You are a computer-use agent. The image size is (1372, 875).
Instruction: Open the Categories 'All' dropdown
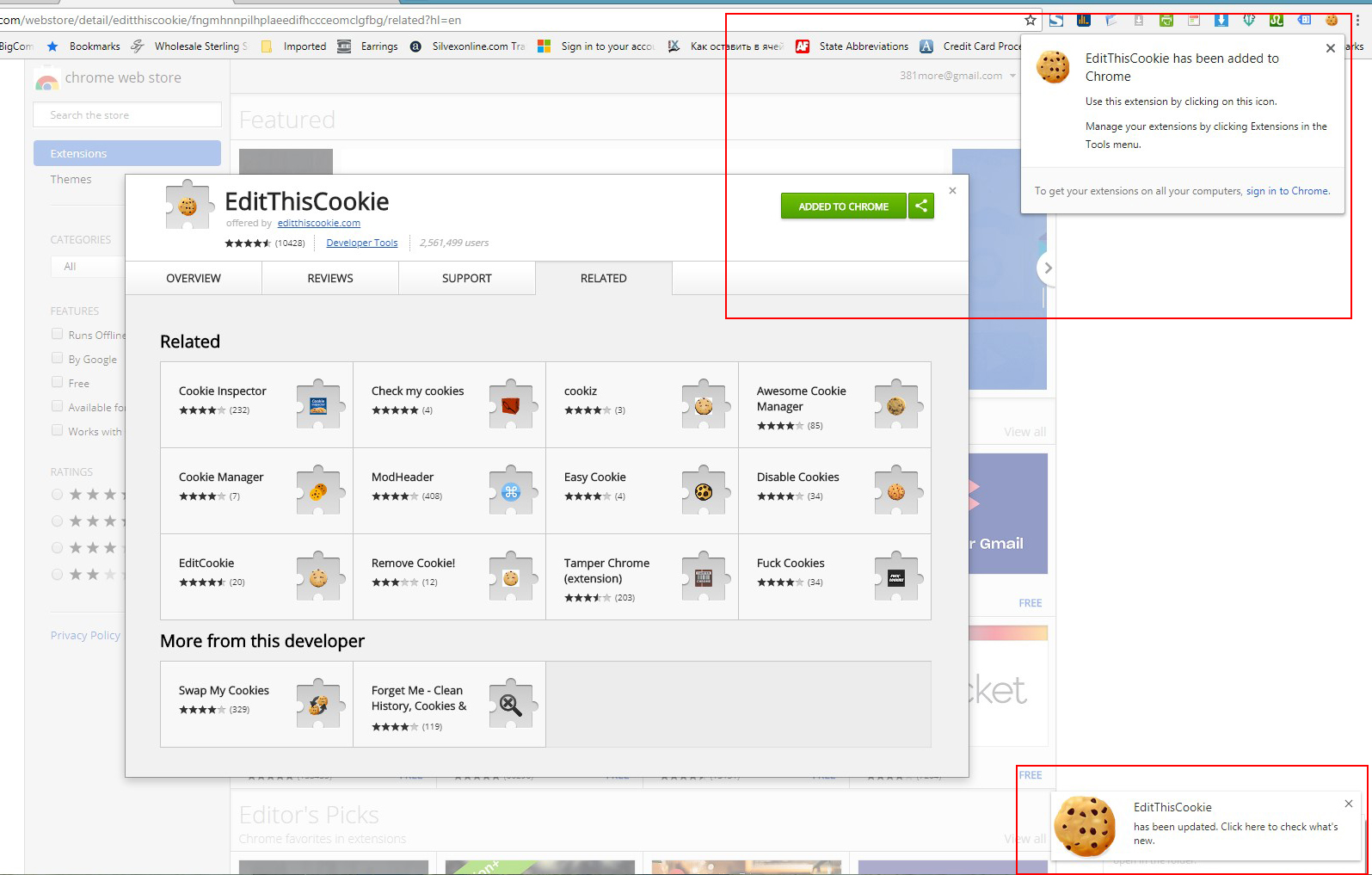click(88, 267)
